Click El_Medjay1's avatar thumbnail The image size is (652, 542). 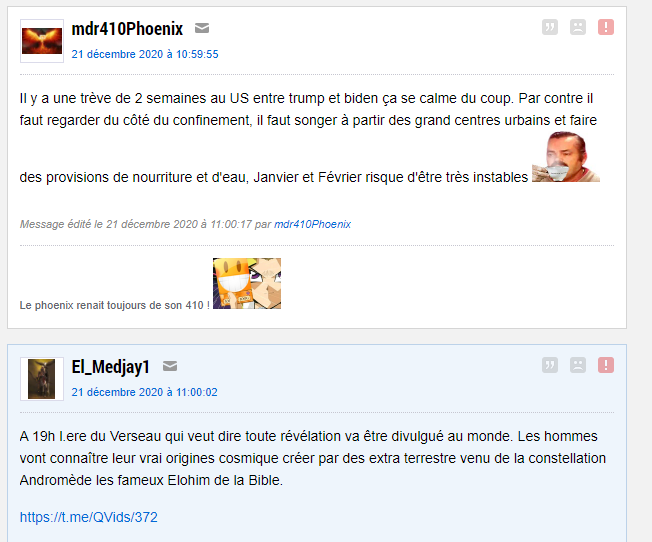[x=42, y=379]
